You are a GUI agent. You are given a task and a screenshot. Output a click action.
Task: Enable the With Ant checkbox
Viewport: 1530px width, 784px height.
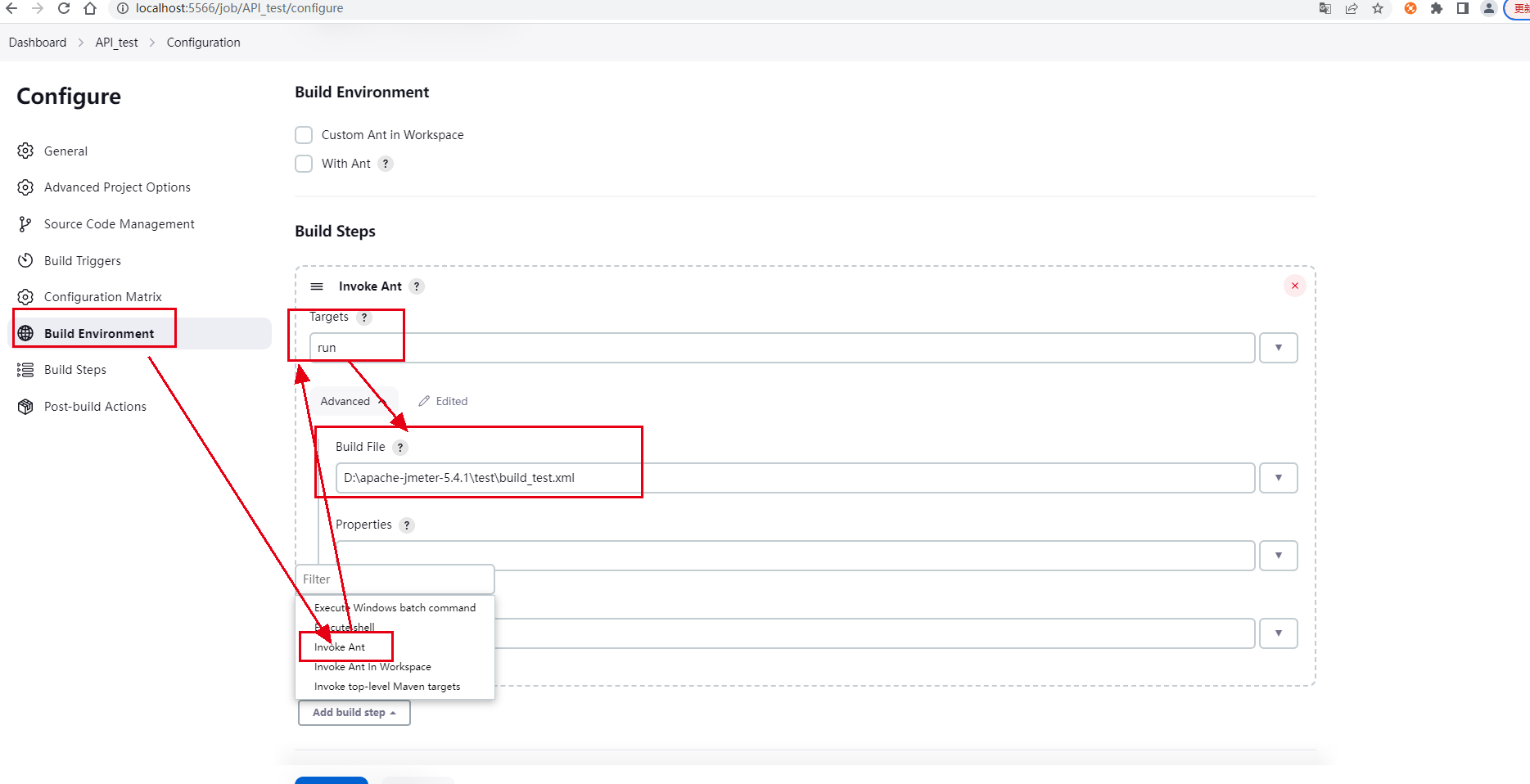pyautogui.click(x=304, y=164)
